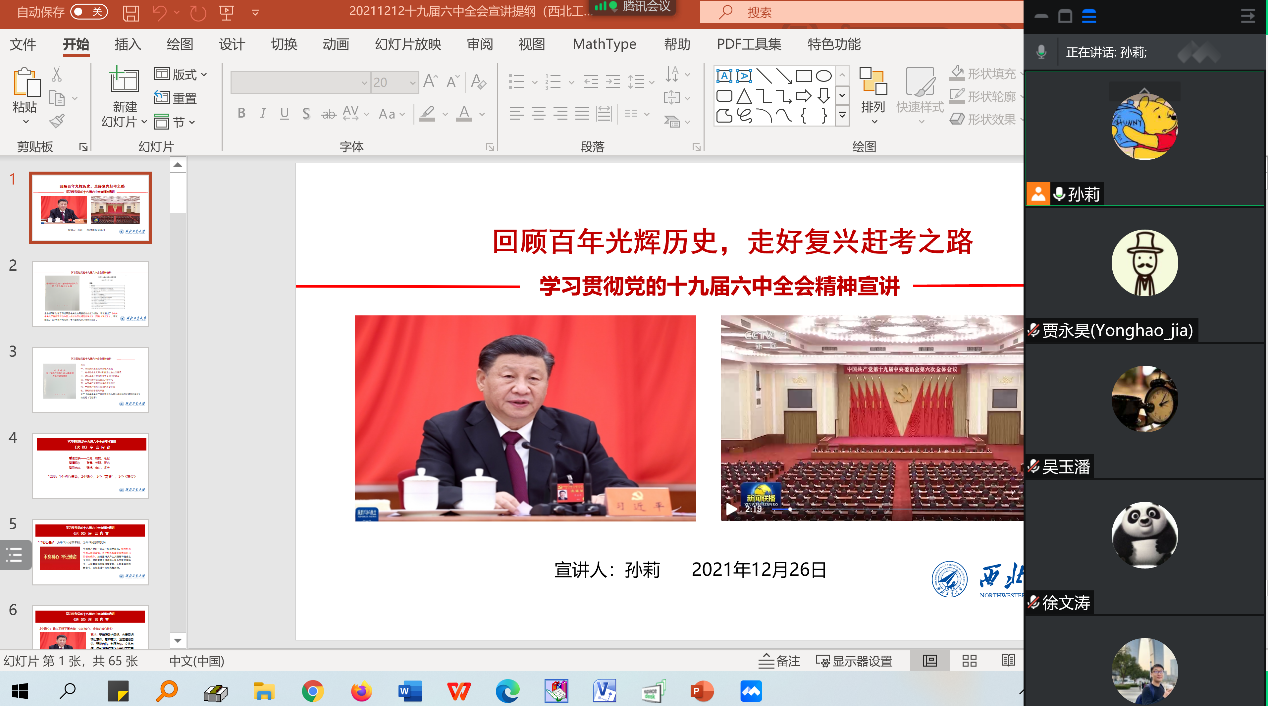Select slide 4 thumbnail in the panel

point(90,466)
